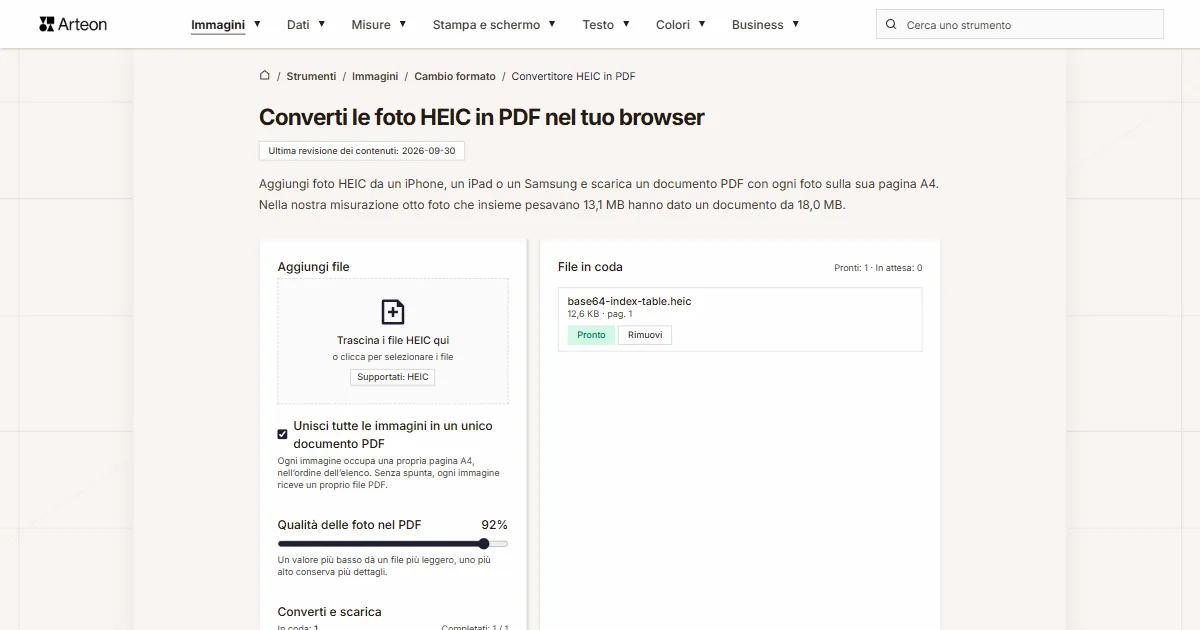Click the Arteon logo icon
1200x630 pixels.
point(46,24)
